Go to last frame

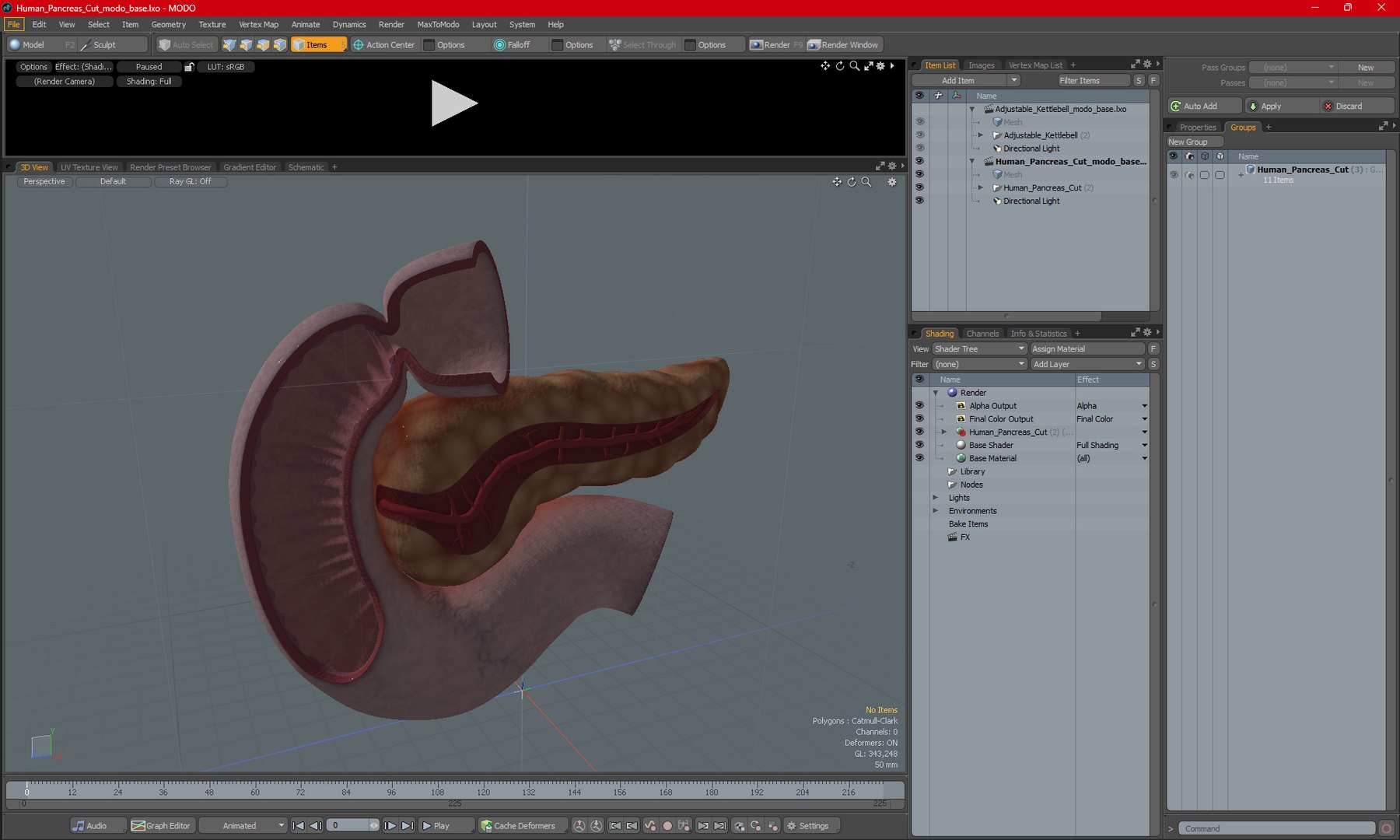[408, 826]
